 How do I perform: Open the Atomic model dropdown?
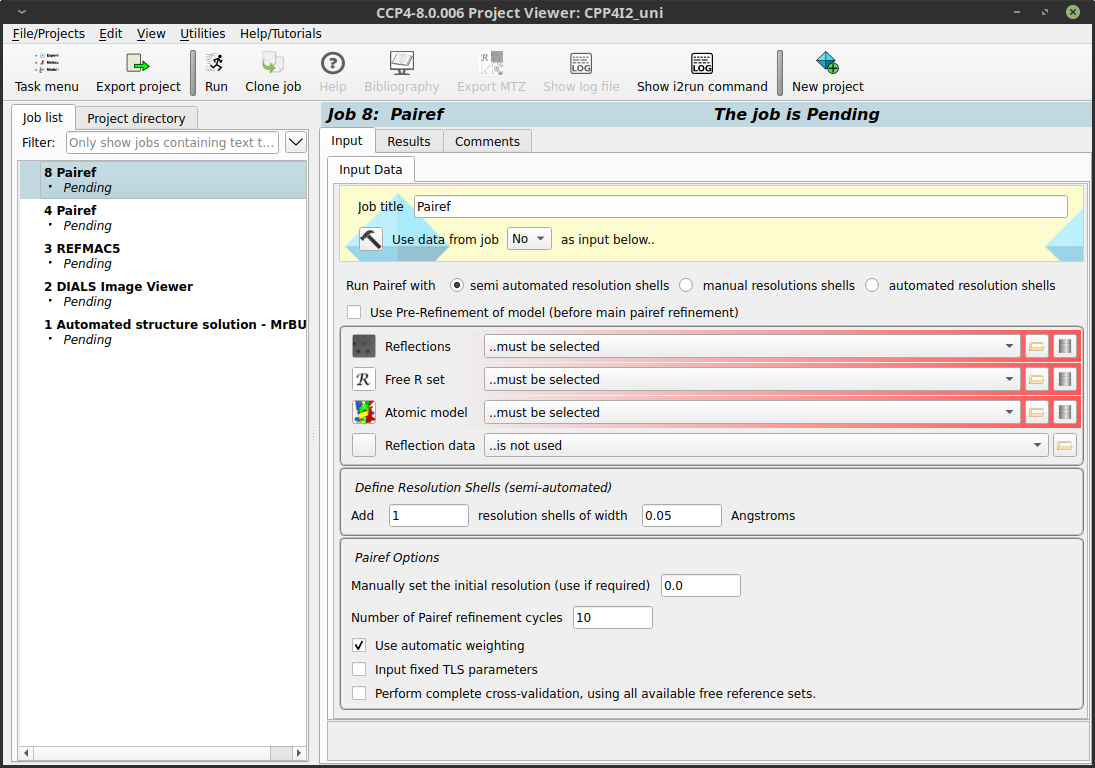click(752, 412)
